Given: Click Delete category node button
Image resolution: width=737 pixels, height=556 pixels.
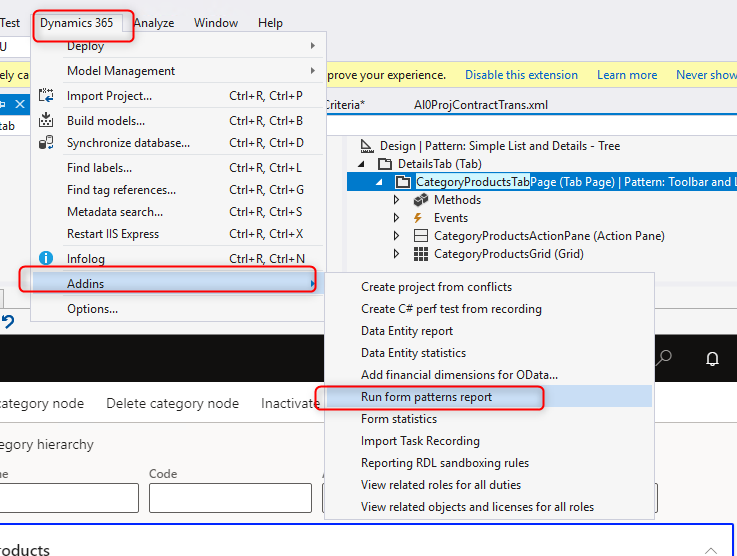Looking at the screenshot, I should pyautogui.click(x=172, y=404).
